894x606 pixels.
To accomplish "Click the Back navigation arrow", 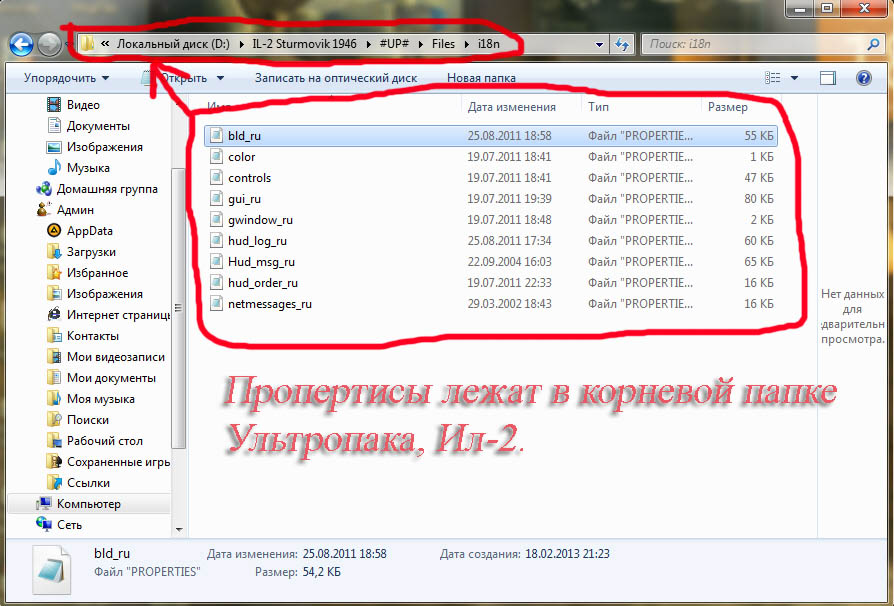I will [x=22, y=44].
